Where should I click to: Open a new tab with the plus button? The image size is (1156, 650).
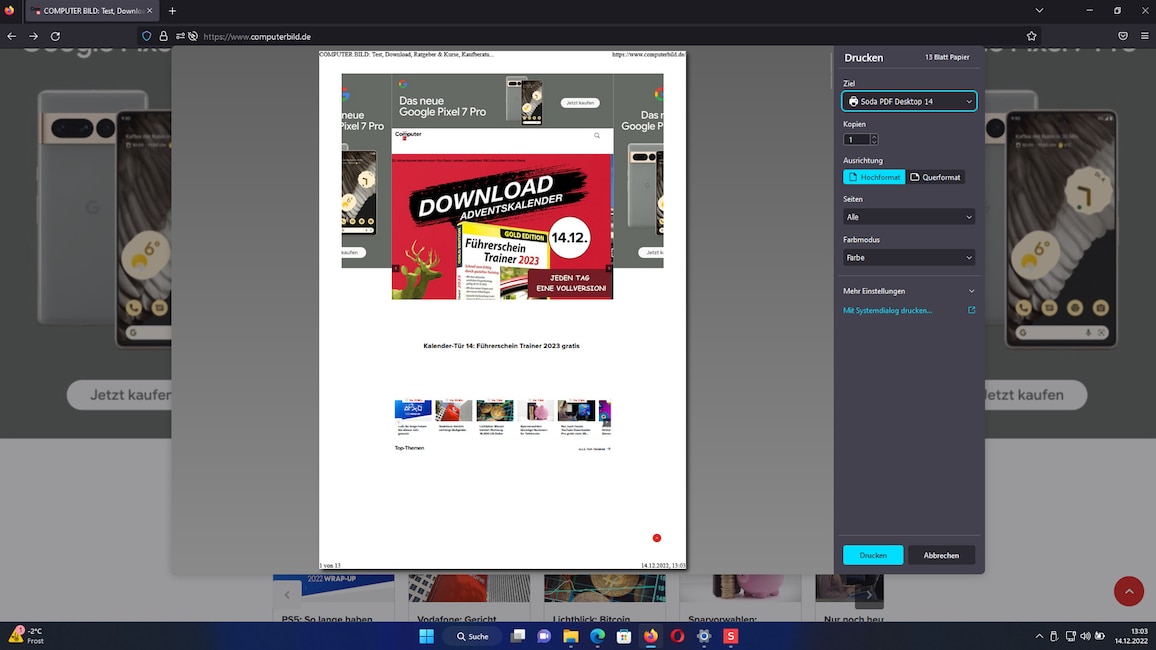pyautogui.click(x=173, y=11)
